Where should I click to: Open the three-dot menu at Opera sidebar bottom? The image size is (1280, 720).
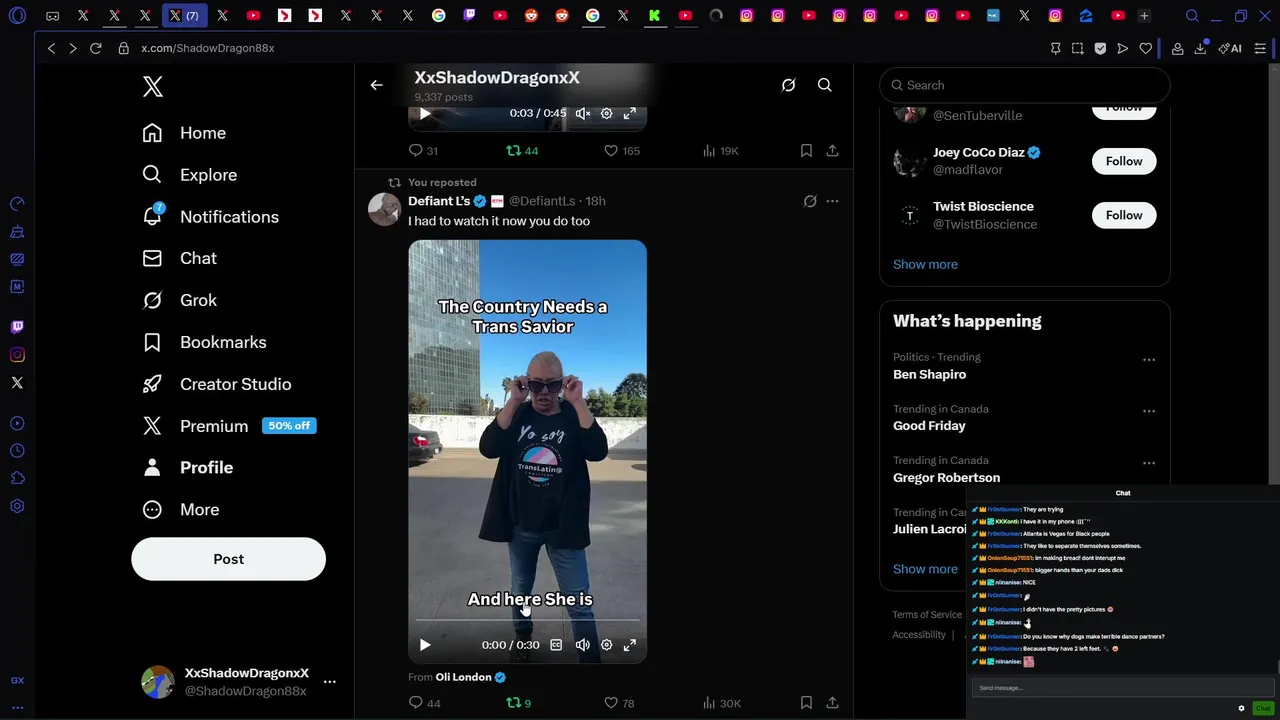coord(17,707)
